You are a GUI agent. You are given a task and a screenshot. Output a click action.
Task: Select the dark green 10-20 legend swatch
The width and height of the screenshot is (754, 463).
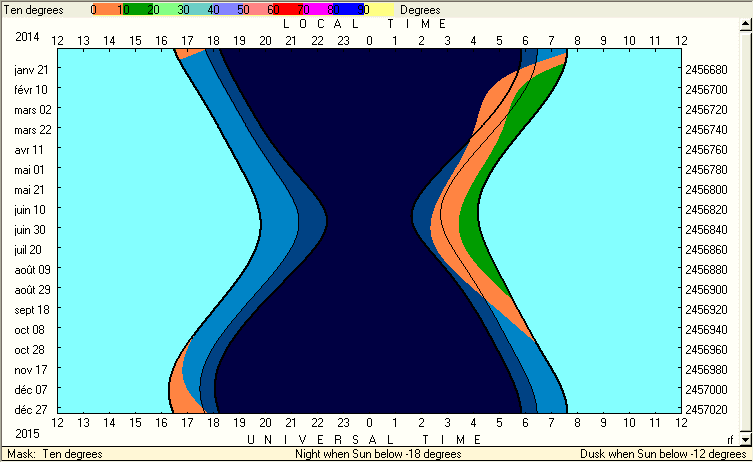click(138, 10)
